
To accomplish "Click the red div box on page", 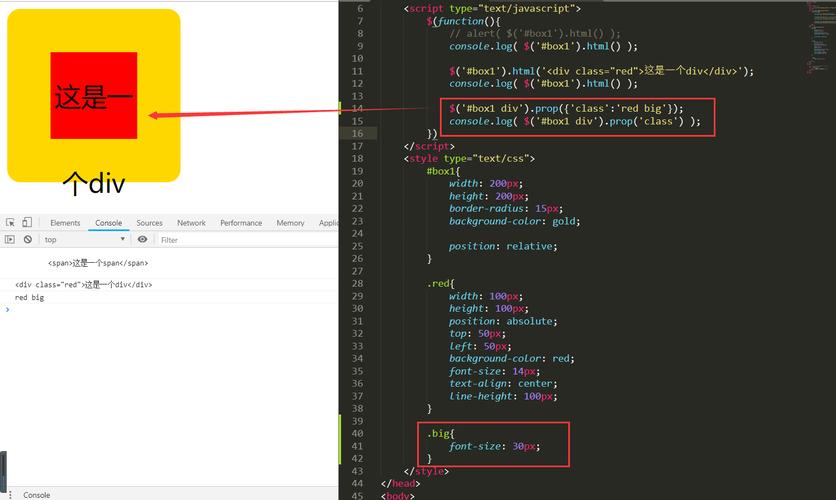I will tap(93, 96).
